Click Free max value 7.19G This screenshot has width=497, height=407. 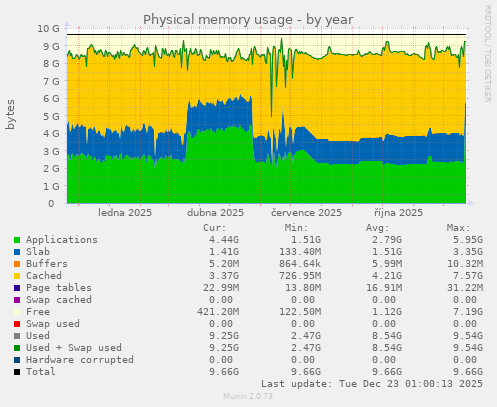pos(468,312)
